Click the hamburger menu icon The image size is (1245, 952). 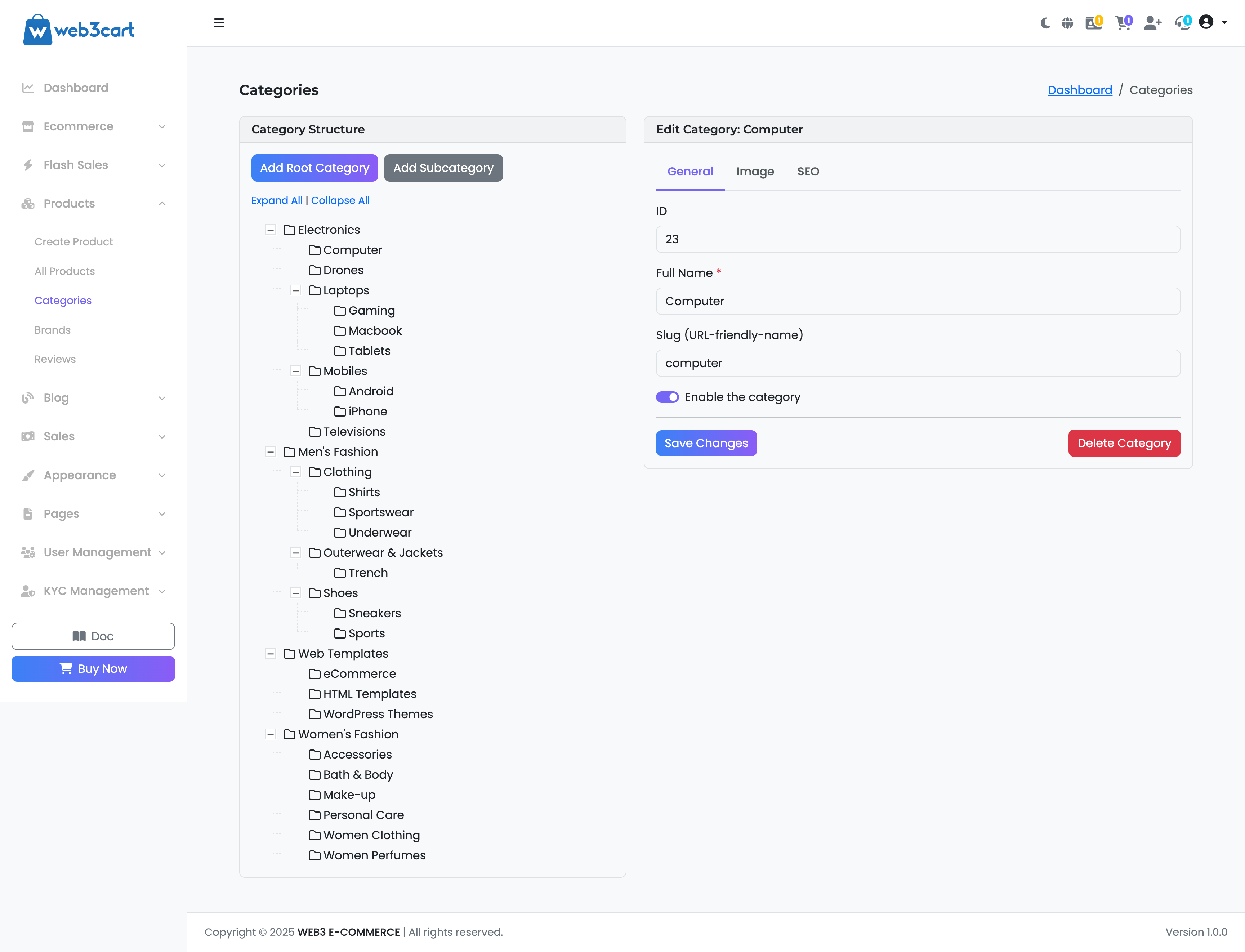tap(219, 23)
